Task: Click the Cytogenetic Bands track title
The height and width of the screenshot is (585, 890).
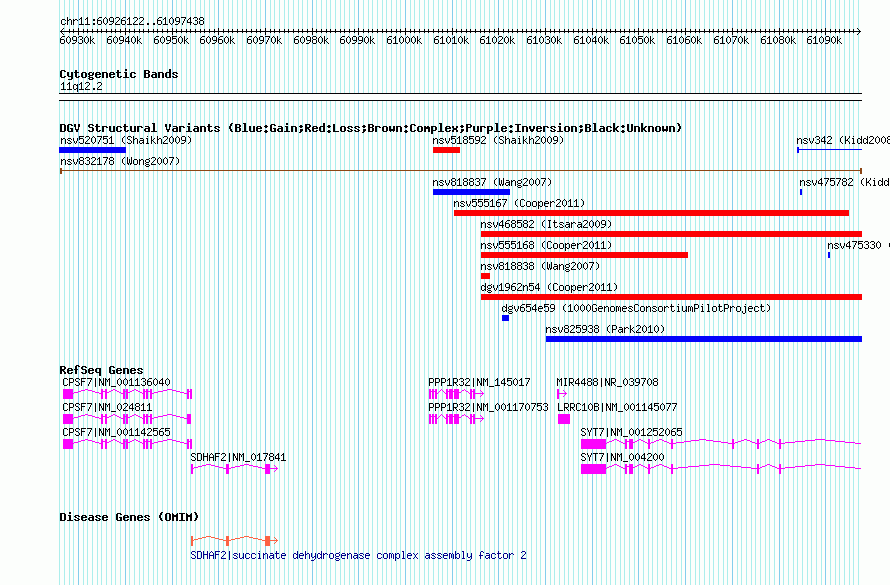Action: [119, 74]
